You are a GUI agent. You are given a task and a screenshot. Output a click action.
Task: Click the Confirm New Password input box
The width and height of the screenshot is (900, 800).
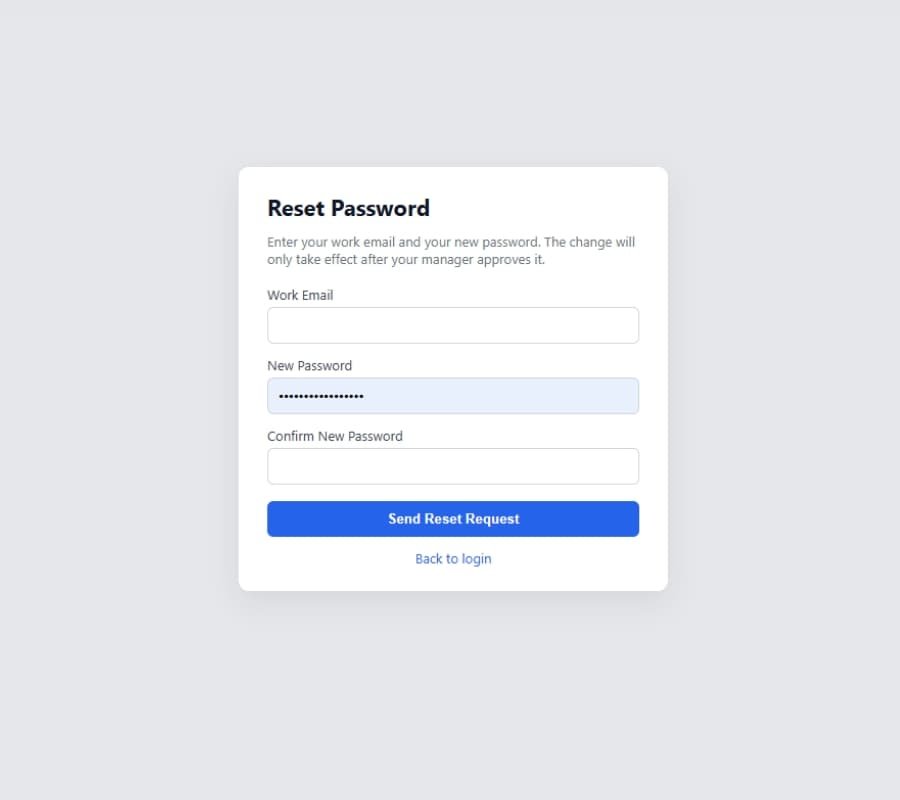click(x=452, y=466)
